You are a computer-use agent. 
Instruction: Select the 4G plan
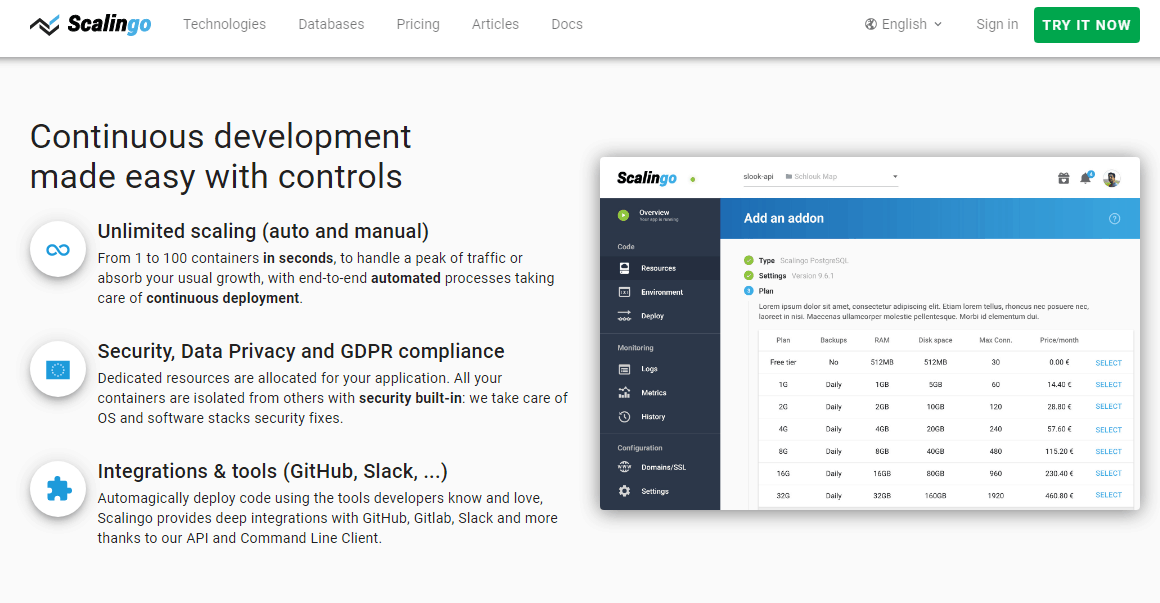1108,430
